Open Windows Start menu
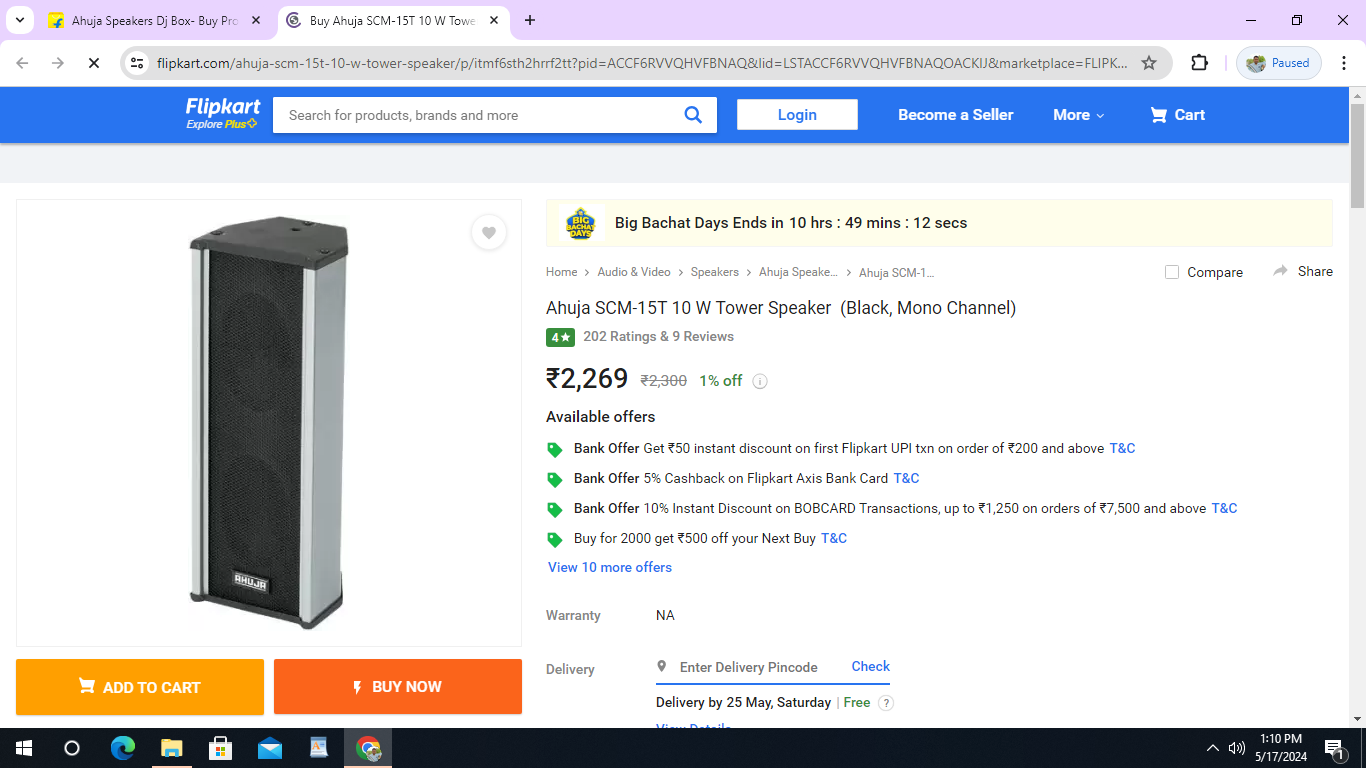The image size is (1366, 768). coord(23,748)
